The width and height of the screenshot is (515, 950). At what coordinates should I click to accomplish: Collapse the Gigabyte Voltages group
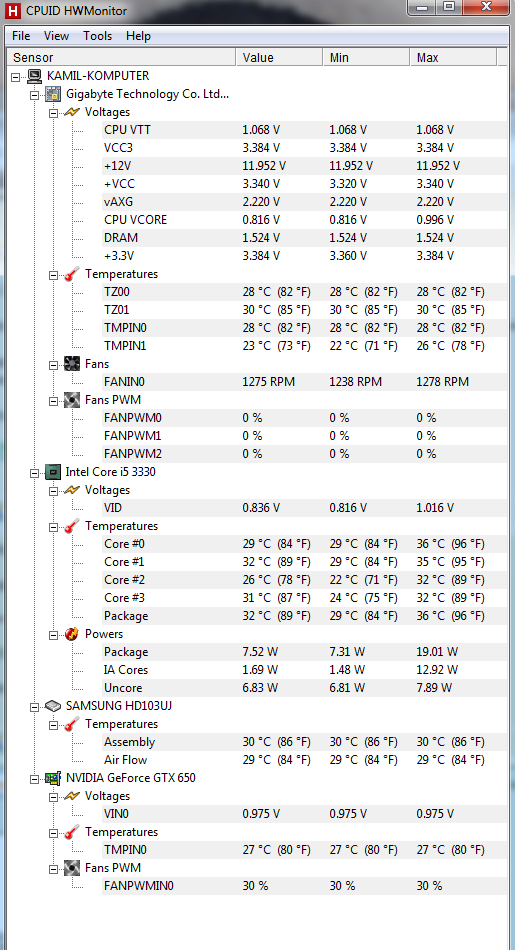click(53, 112)
